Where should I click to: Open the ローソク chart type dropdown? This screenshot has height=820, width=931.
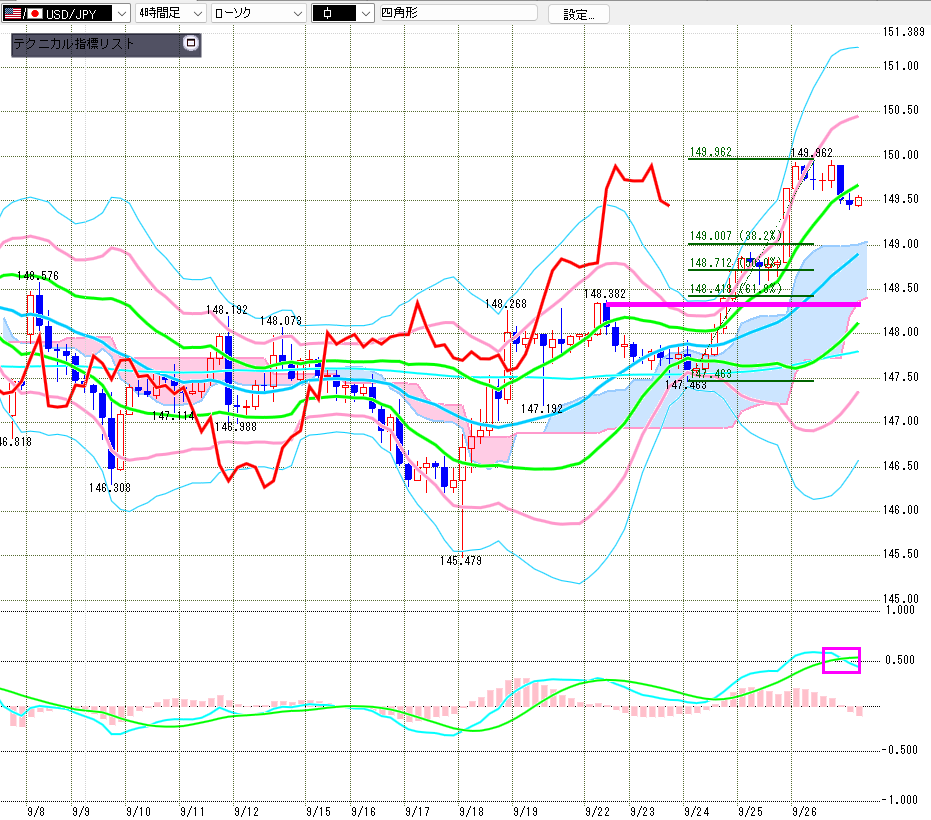297,14
